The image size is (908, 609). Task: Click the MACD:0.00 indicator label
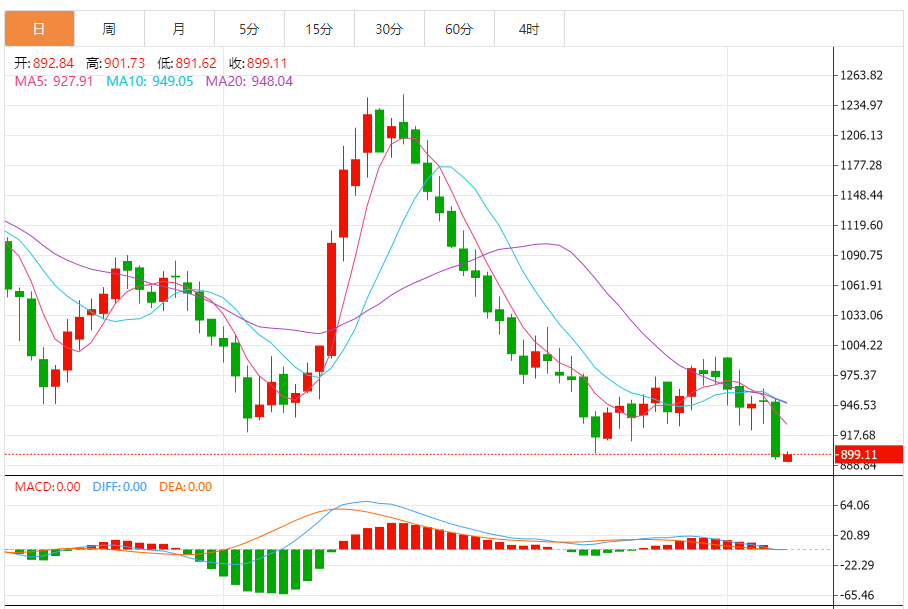click(x=47, y=487)
